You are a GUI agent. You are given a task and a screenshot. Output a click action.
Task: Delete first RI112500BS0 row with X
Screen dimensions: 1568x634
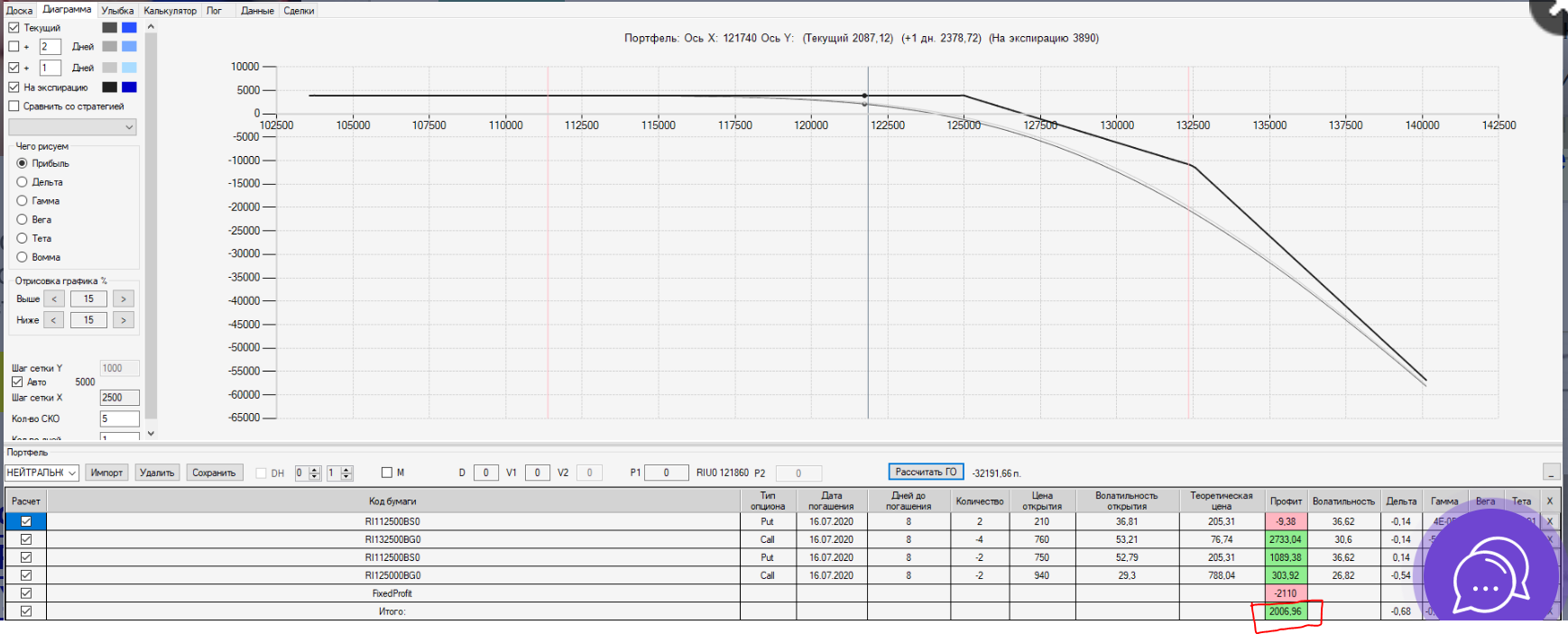coord(1550,521)
